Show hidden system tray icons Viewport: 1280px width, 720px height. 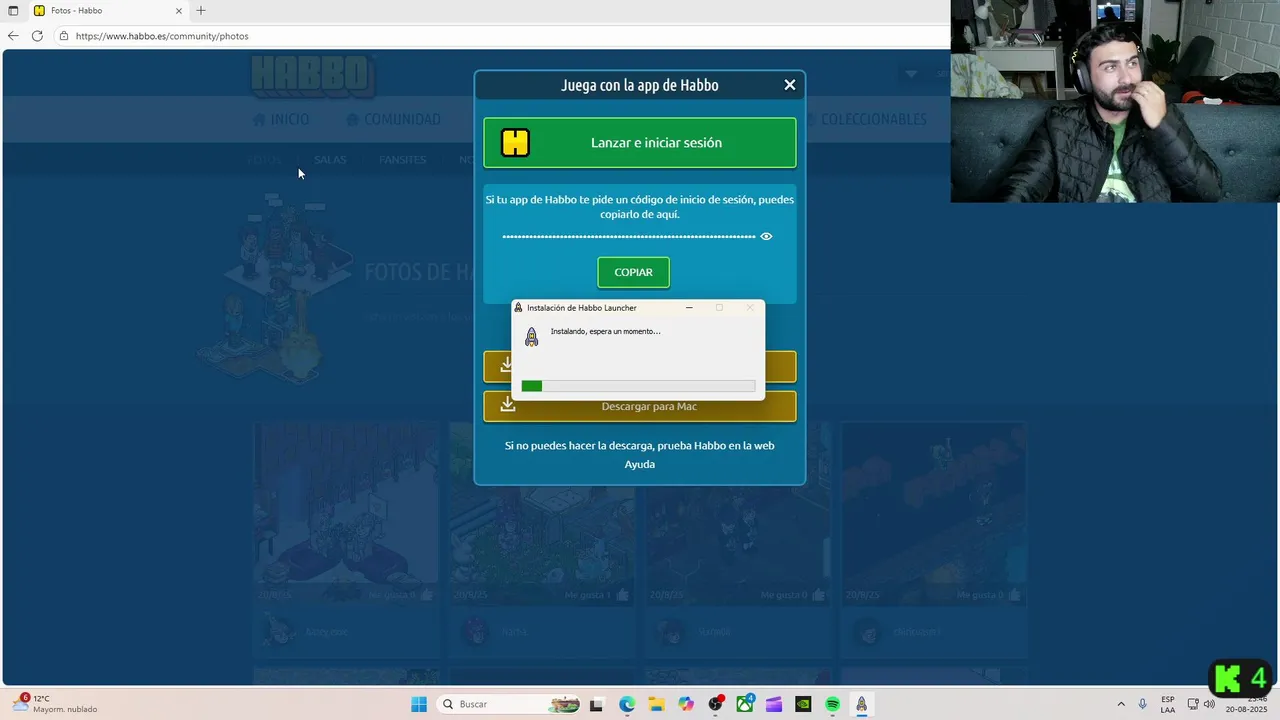pos(1120,704)
